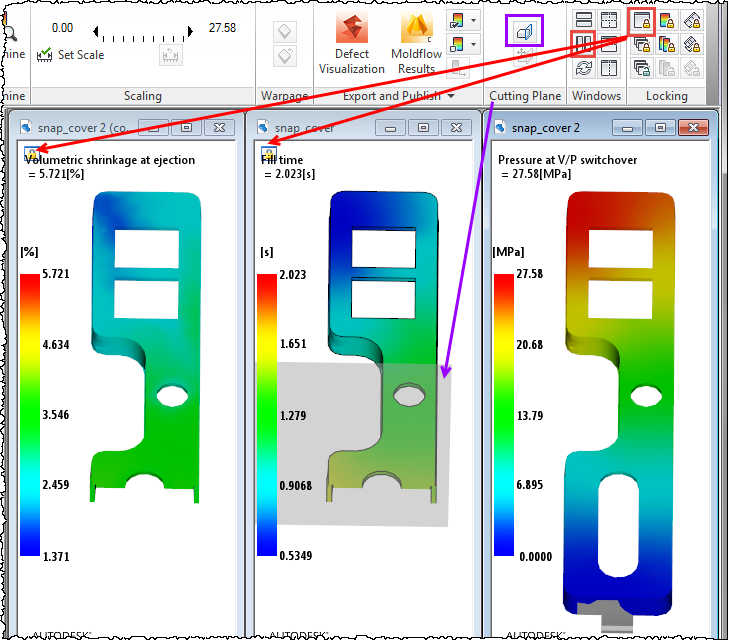This screenshot has width=729, height=643.
Task: Click the 'Pressure at V/P switchover' title text
Action: 568,160
